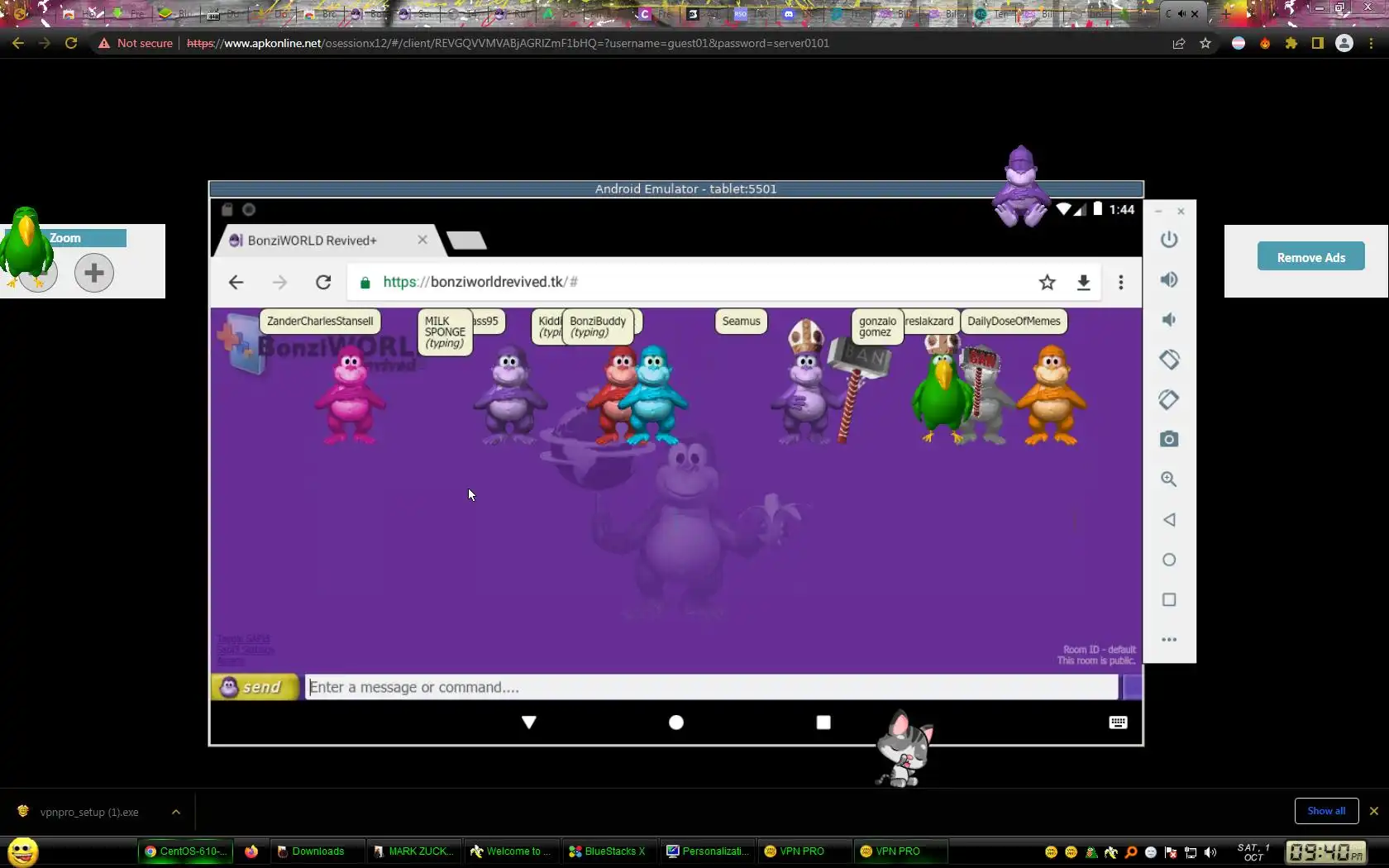Screen dimensions: 1389x868
Task: Open new Chrome tab with plus button
Action: point(1226,13)
